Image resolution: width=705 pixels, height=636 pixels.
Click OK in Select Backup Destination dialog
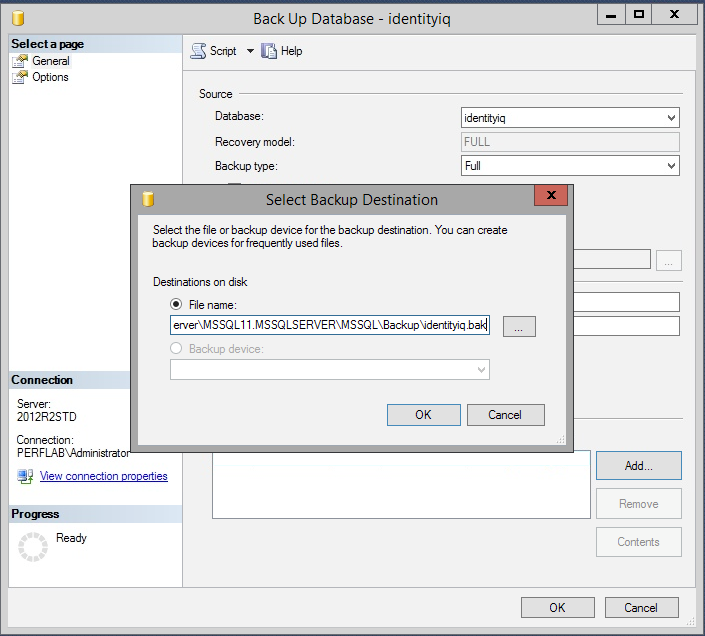(424, 415)
